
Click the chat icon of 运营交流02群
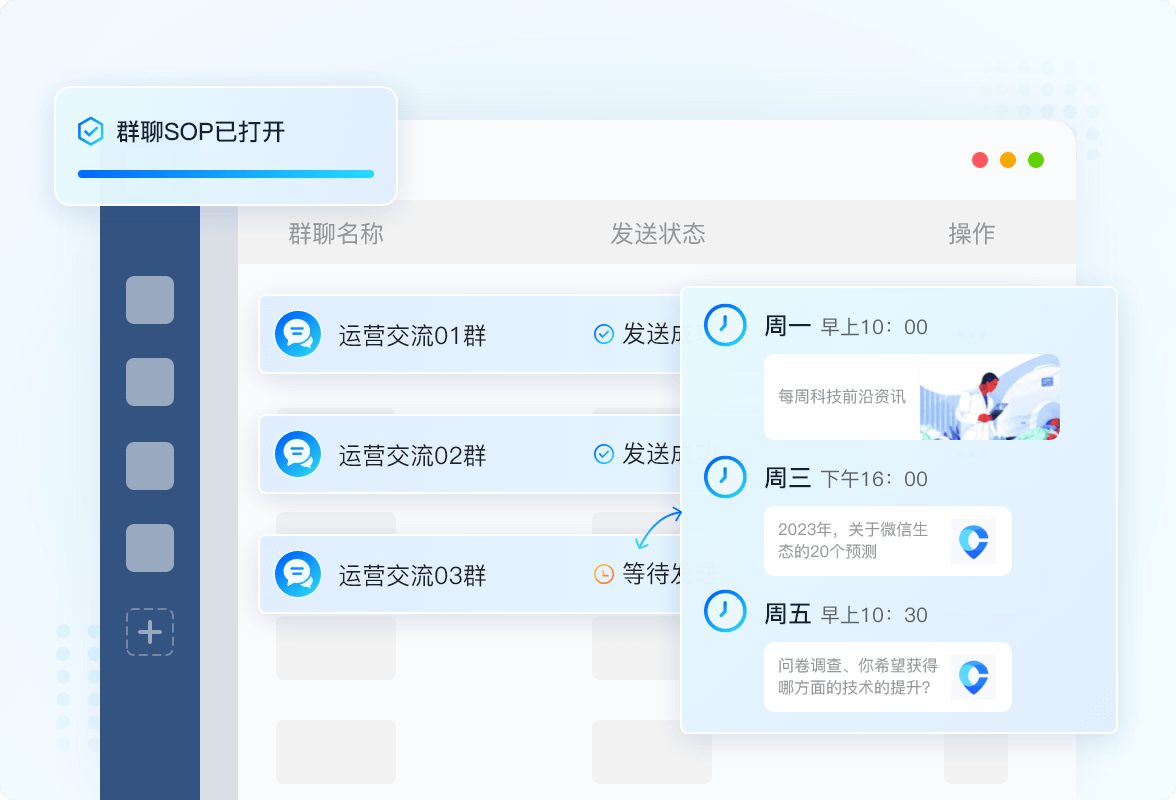(298, 454)
